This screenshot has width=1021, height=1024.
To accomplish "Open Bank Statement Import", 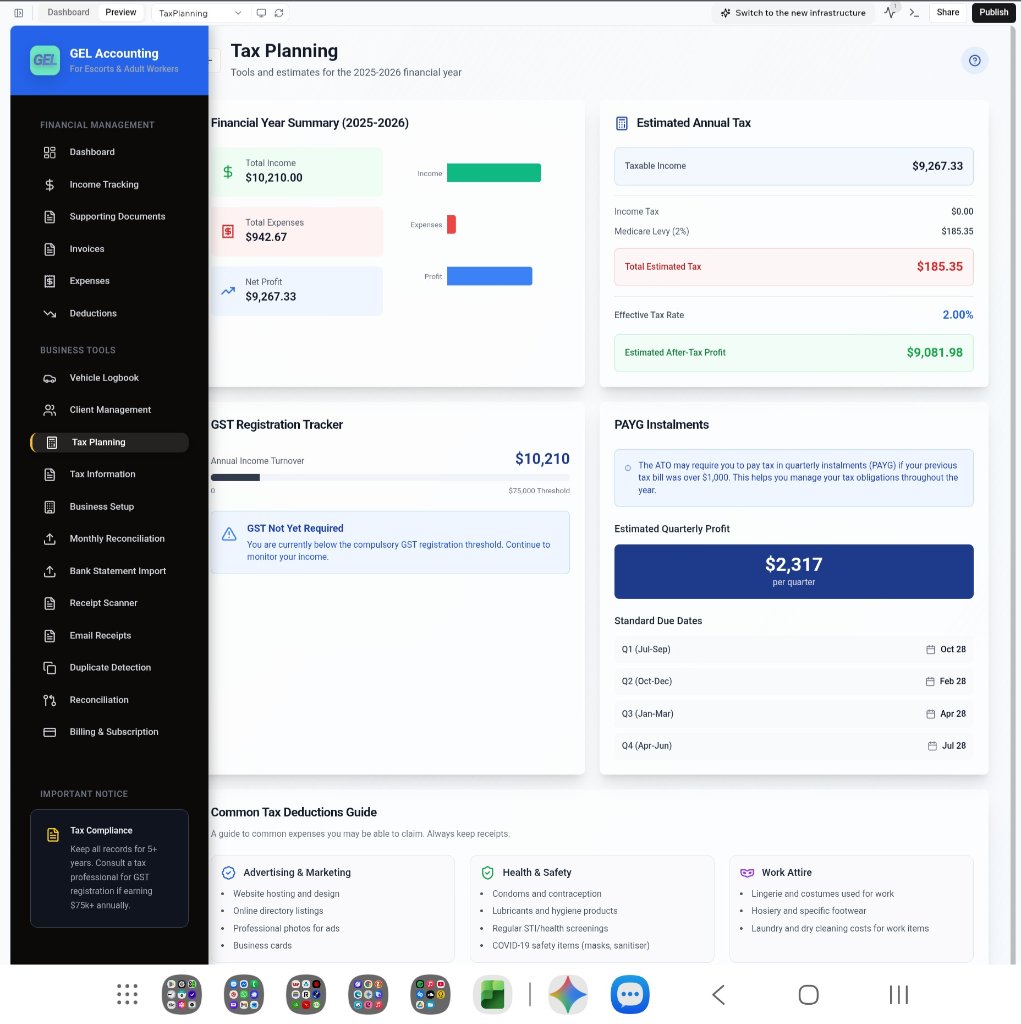I will (117, 571).
